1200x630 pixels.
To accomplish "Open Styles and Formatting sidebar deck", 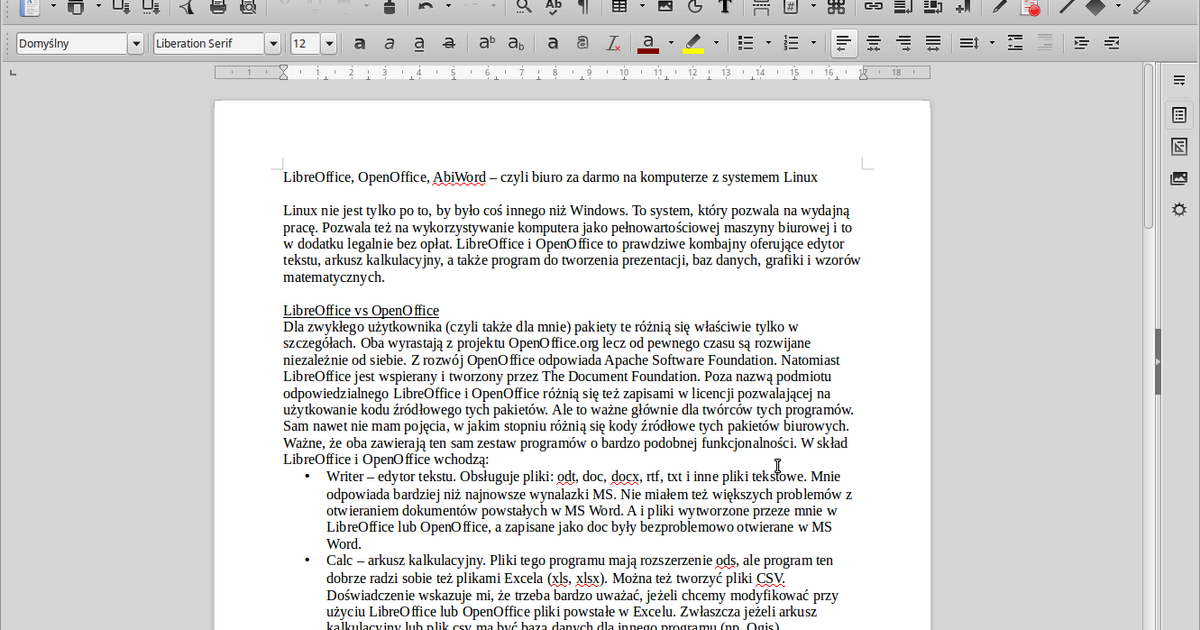I will 1180,146.
